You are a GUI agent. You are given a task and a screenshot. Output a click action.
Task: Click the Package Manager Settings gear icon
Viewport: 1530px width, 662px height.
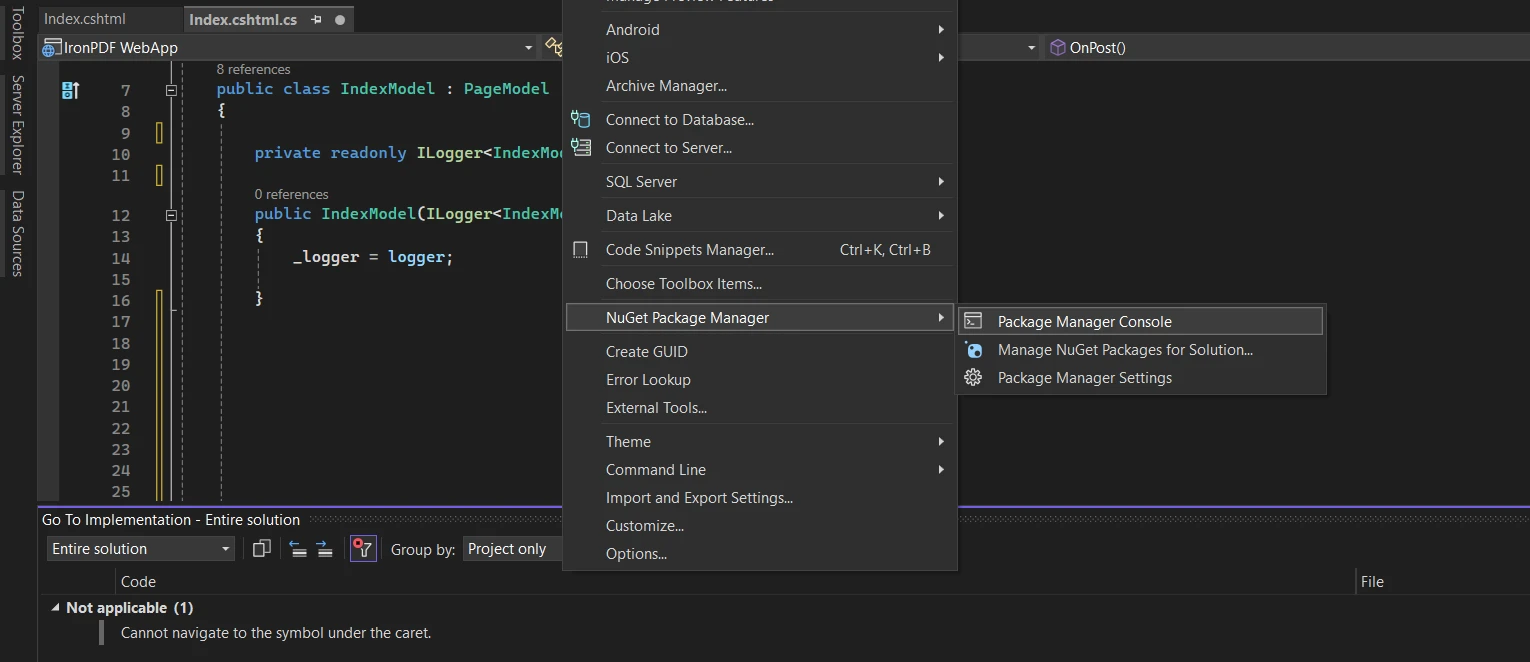point(973,378)
